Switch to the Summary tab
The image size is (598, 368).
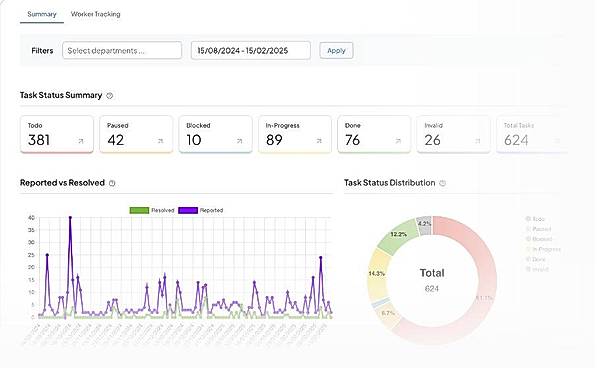click(42, 14)
